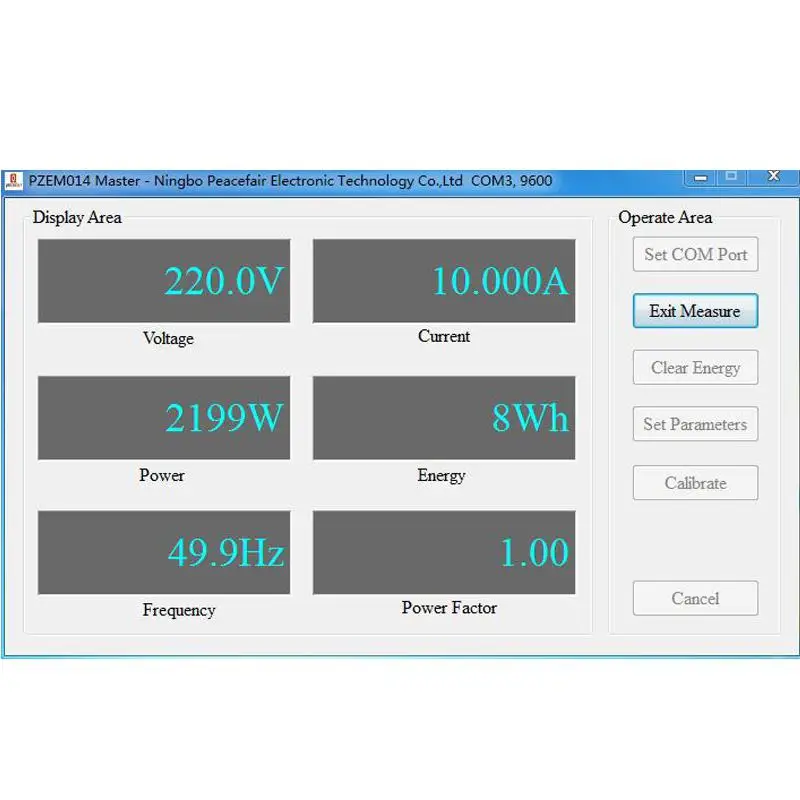Minimize the PZEM014 Master window
The image size is (800, 800).
tap(700, 177)
